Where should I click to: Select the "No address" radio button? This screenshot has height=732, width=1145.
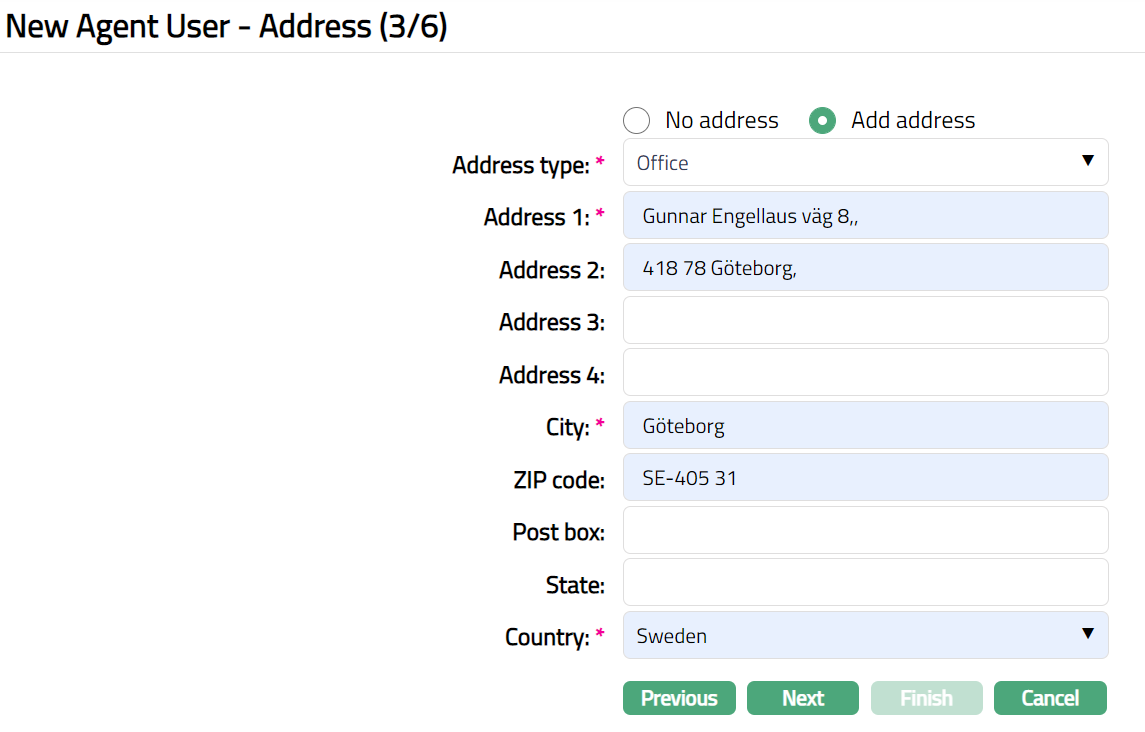tap(637, 121)
